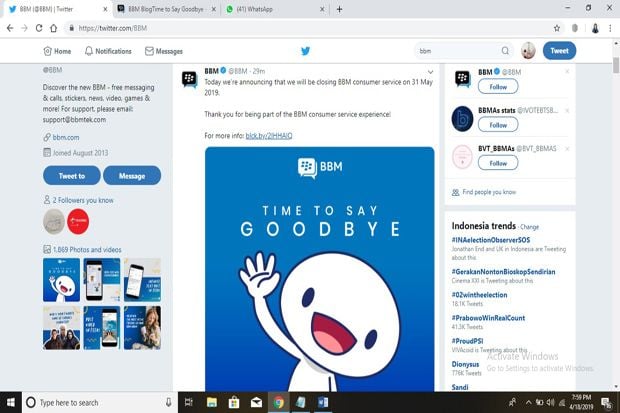Open the woman with phone photo thumbnail
620x413 pixels.
click(142, 328)
